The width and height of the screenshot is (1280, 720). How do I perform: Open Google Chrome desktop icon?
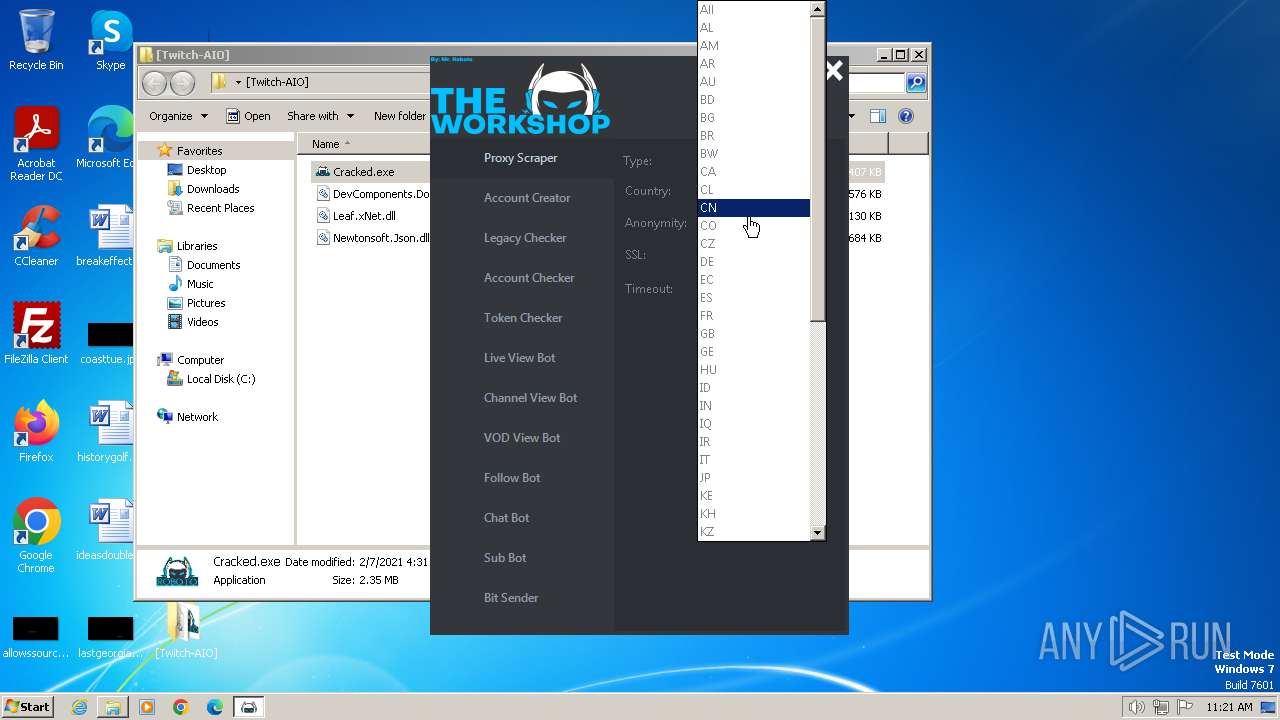[36, 536]
